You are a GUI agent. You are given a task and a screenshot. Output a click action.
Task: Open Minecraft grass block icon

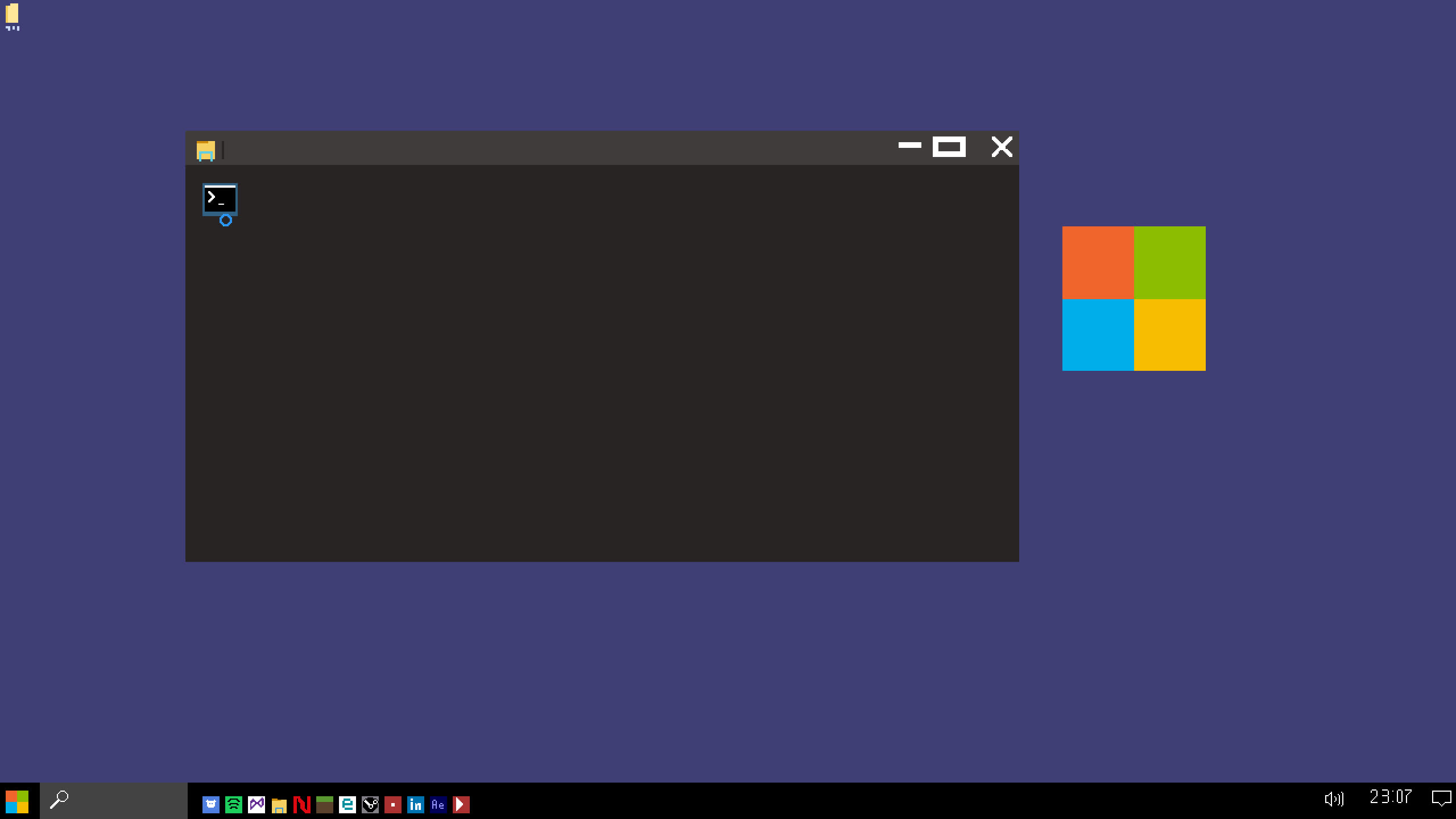(325, 804)
